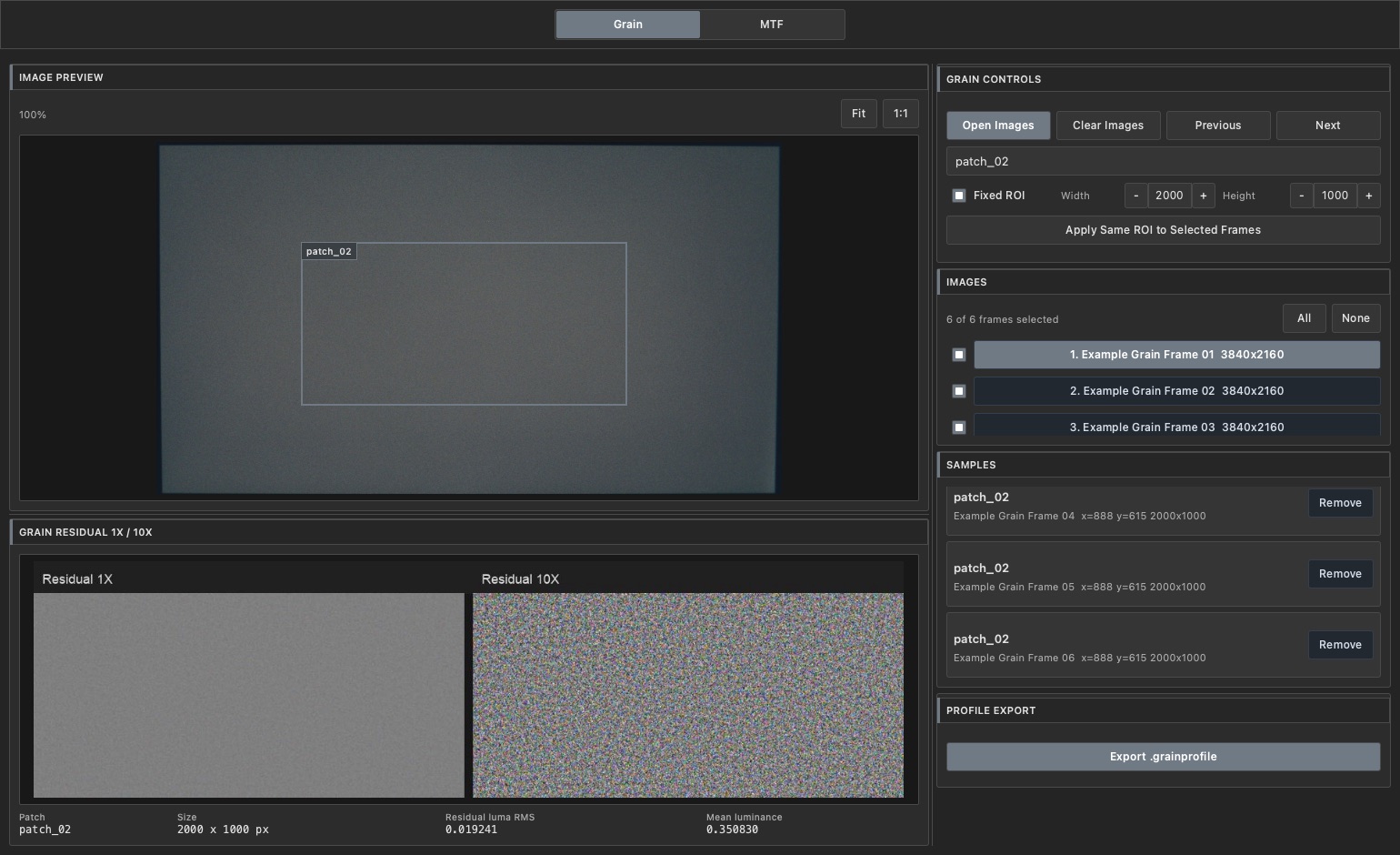Increase the ROI Height value
The height and width of the screenshot is (855, 1400).
(x=1369, y=196)
